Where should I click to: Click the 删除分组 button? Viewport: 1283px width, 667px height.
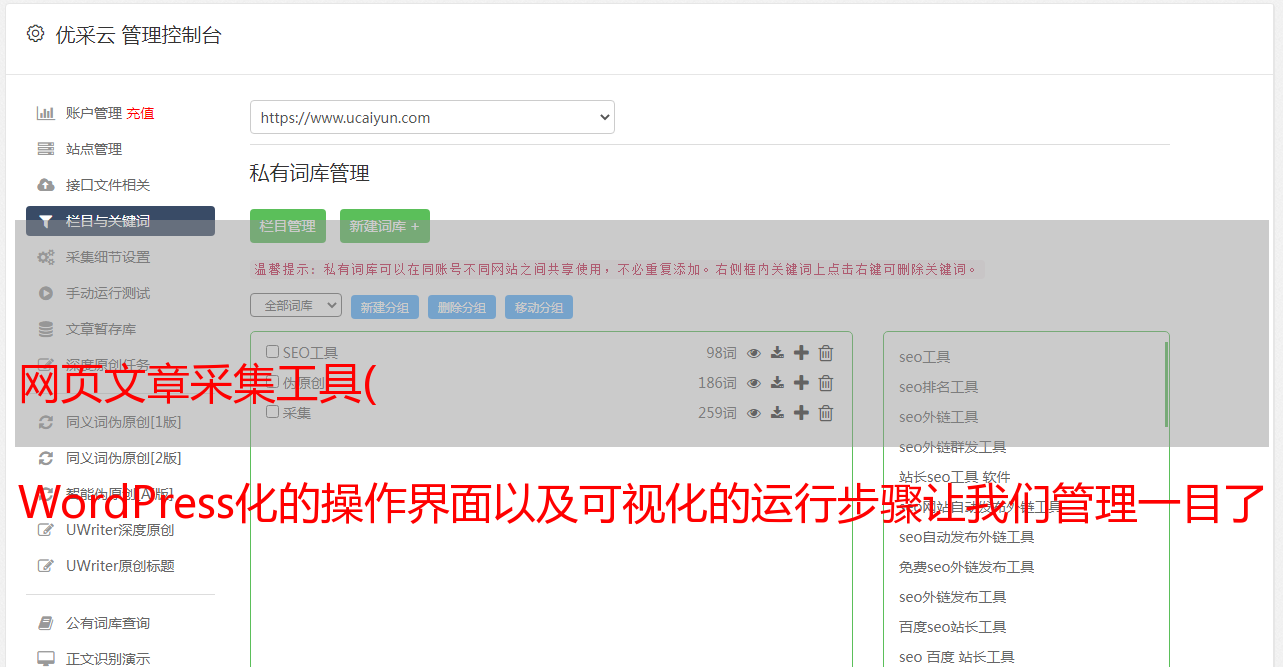point(462,307)
